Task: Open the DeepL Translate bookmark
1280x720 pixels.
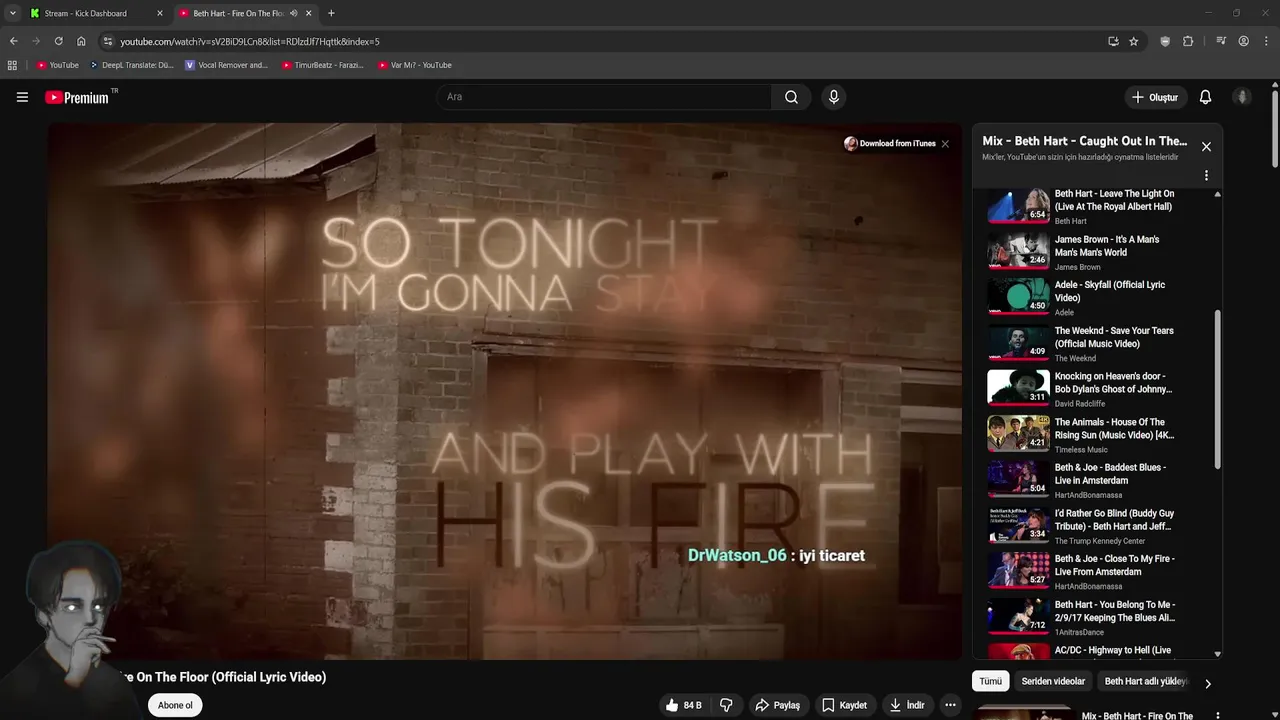Action: [x=132, y=65]
